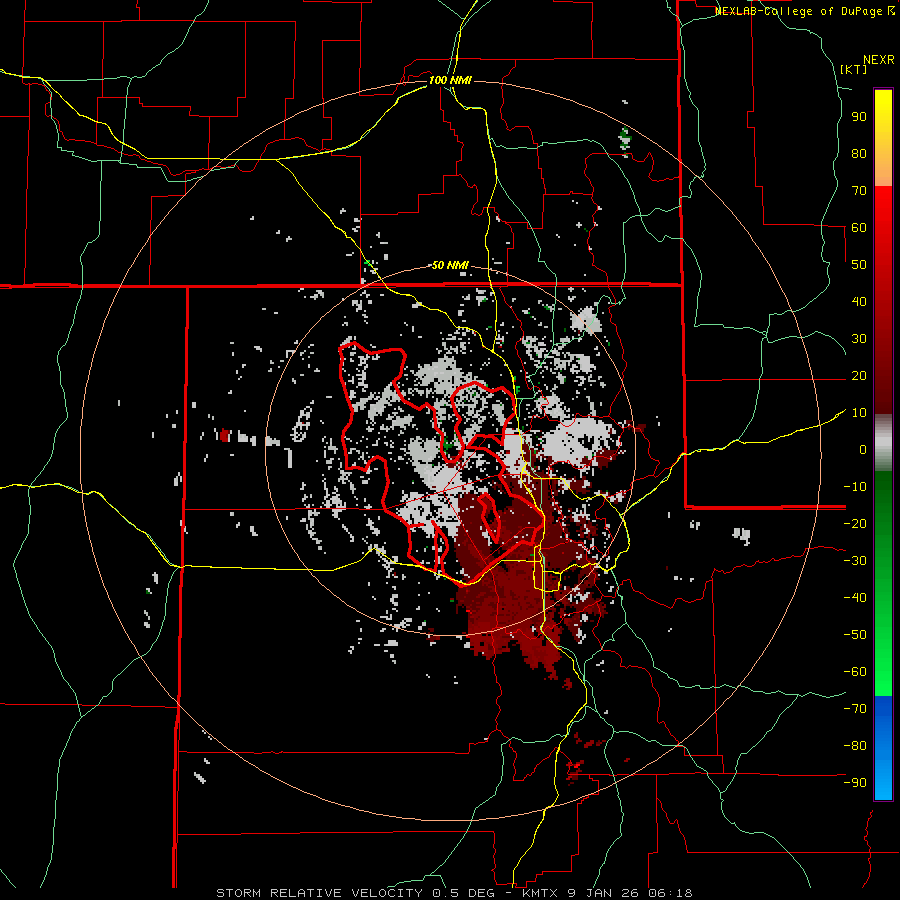Click the -90 value on the velocity scale

tap(855, 783)
